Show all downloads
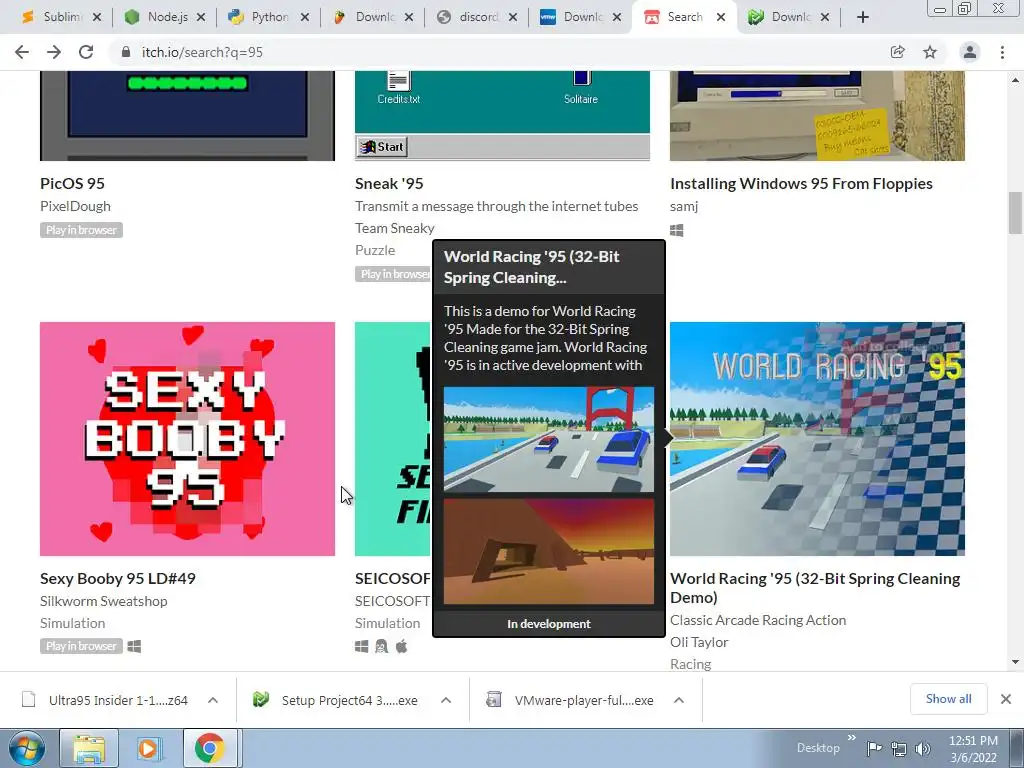Viewport: 1024px width, 768px height. (x=948, y=699)
